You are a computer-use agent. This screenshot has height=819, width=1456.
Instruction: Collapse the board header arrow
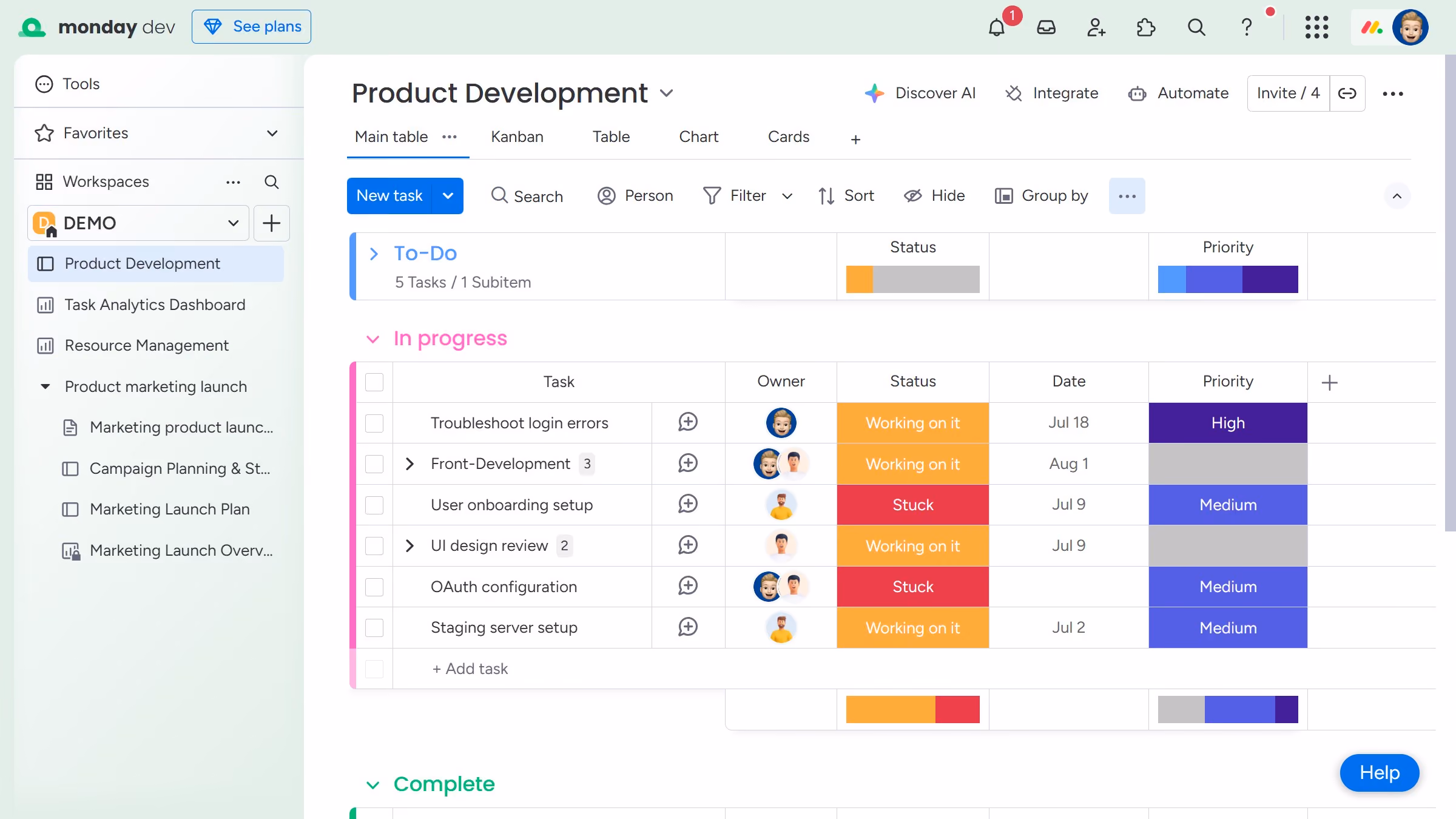1397,196
